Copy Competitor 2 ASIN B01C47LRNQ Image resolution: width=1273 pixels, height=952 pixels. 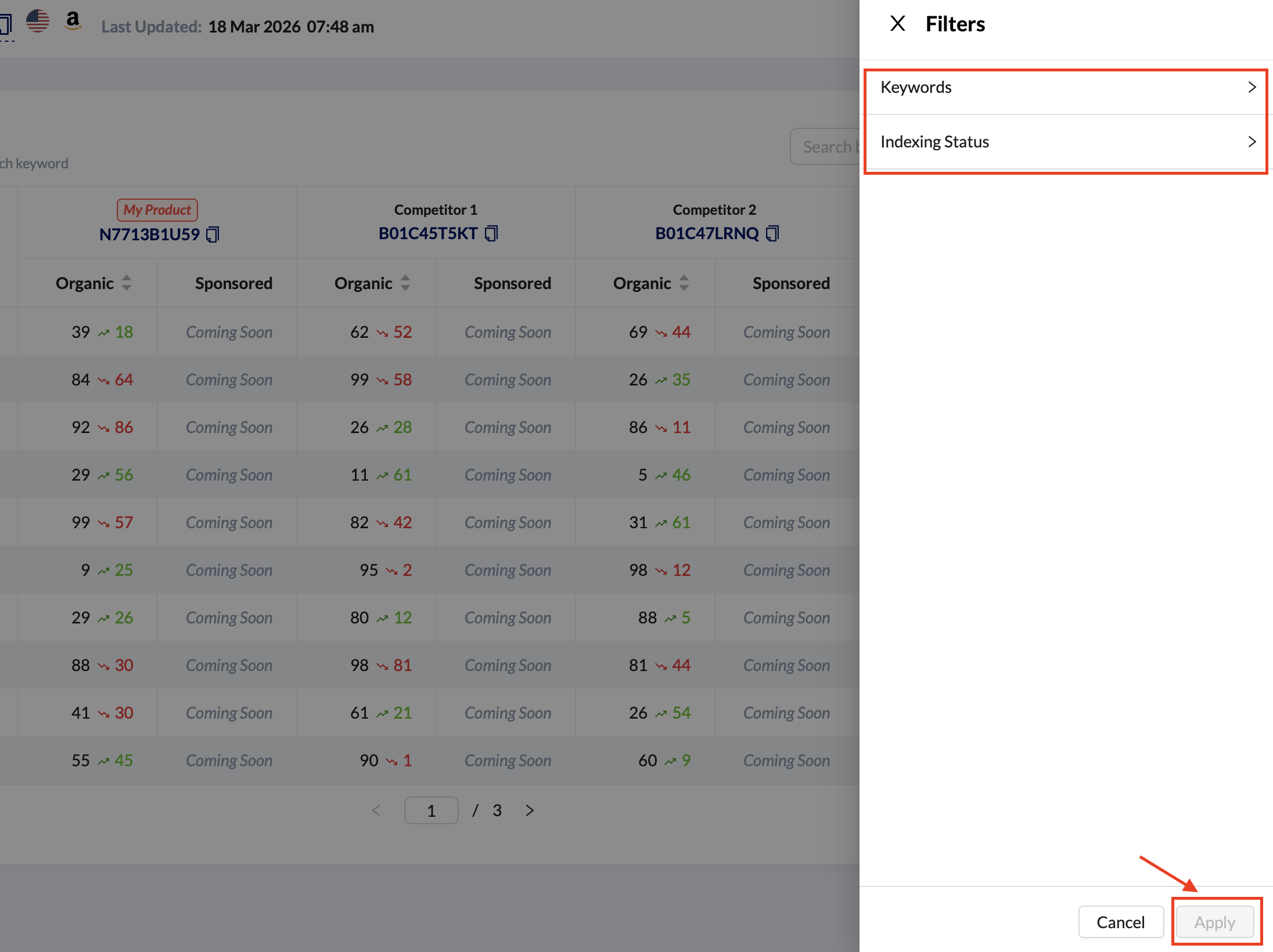click(772, 233)
